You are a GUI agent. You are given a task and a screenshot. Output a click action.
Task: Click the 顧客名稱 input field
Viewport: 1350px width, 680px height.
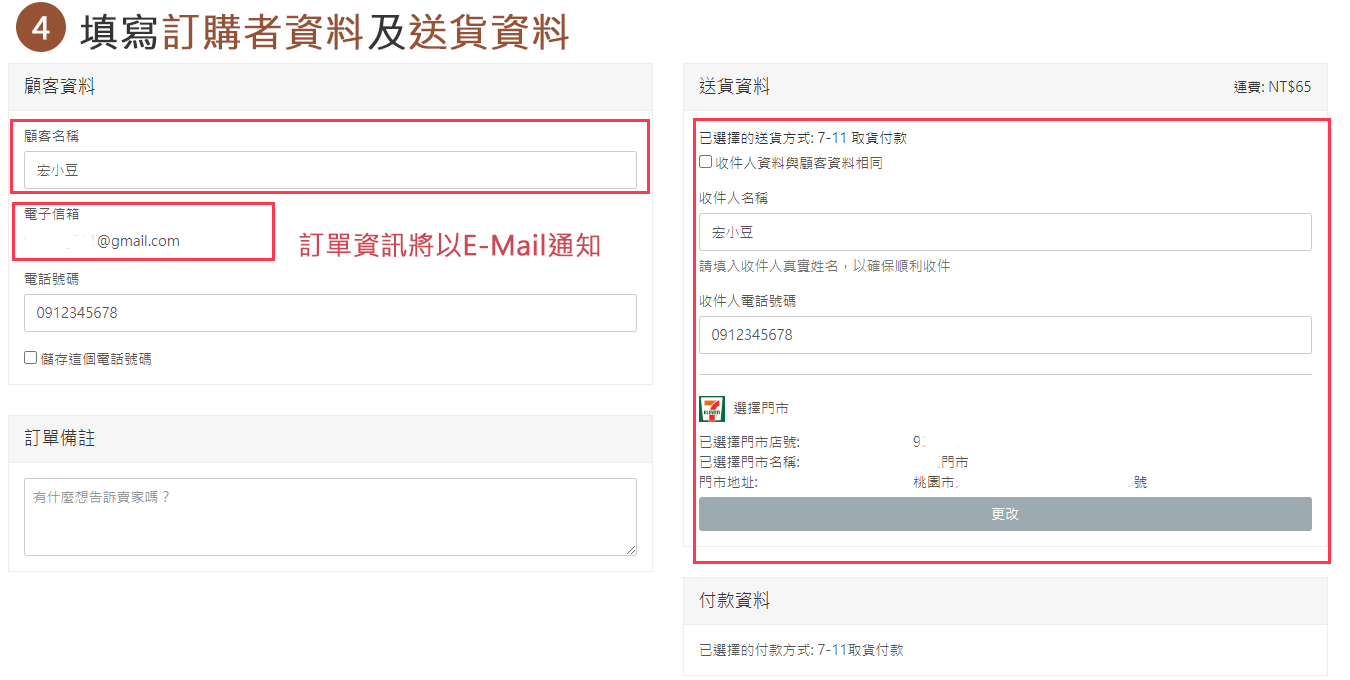pyautogui.click(x=330, y=170)
